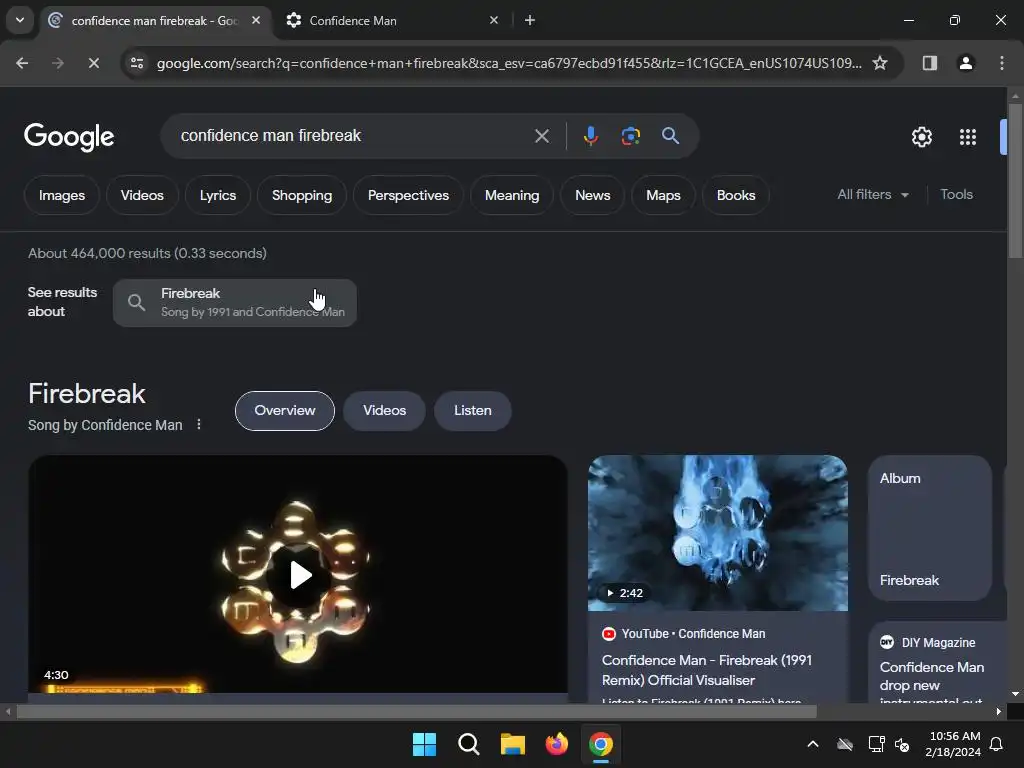Viewport: 1024px width, 768px height.
Task: Click the horizontal scrollbar thumb
Action: 416,711
